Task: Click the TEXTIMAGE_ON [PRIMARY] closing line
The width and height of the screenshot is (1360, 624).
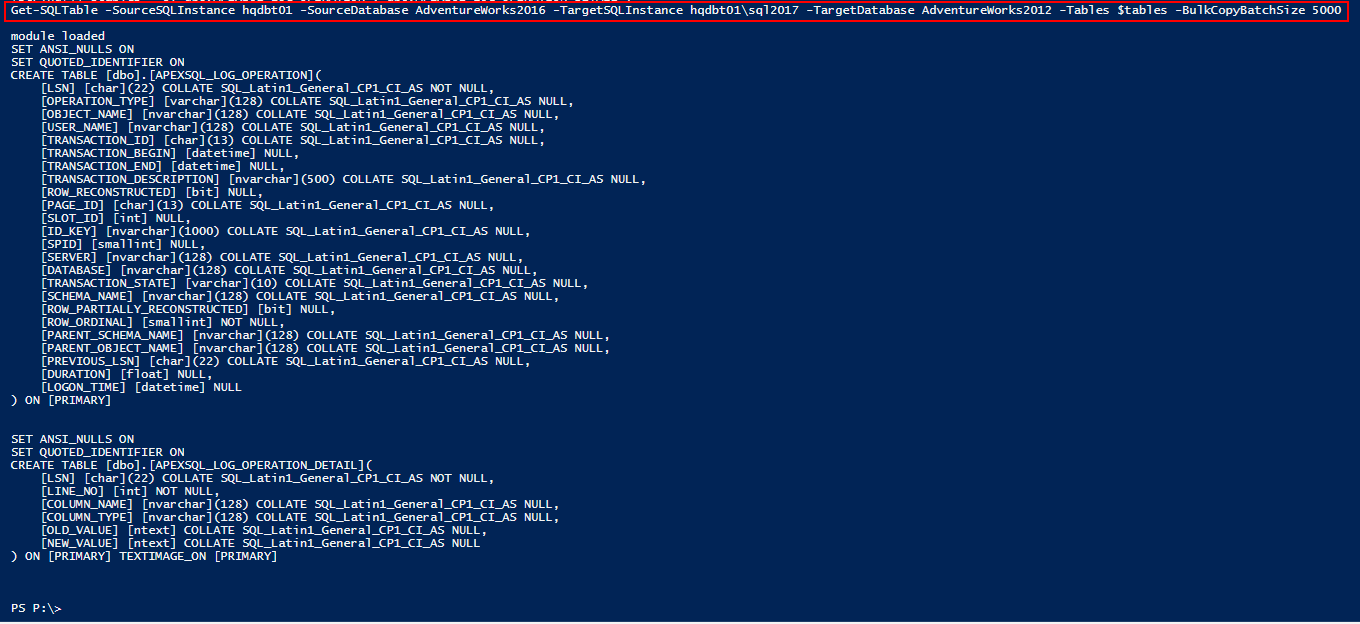Action: coord(144,556)
